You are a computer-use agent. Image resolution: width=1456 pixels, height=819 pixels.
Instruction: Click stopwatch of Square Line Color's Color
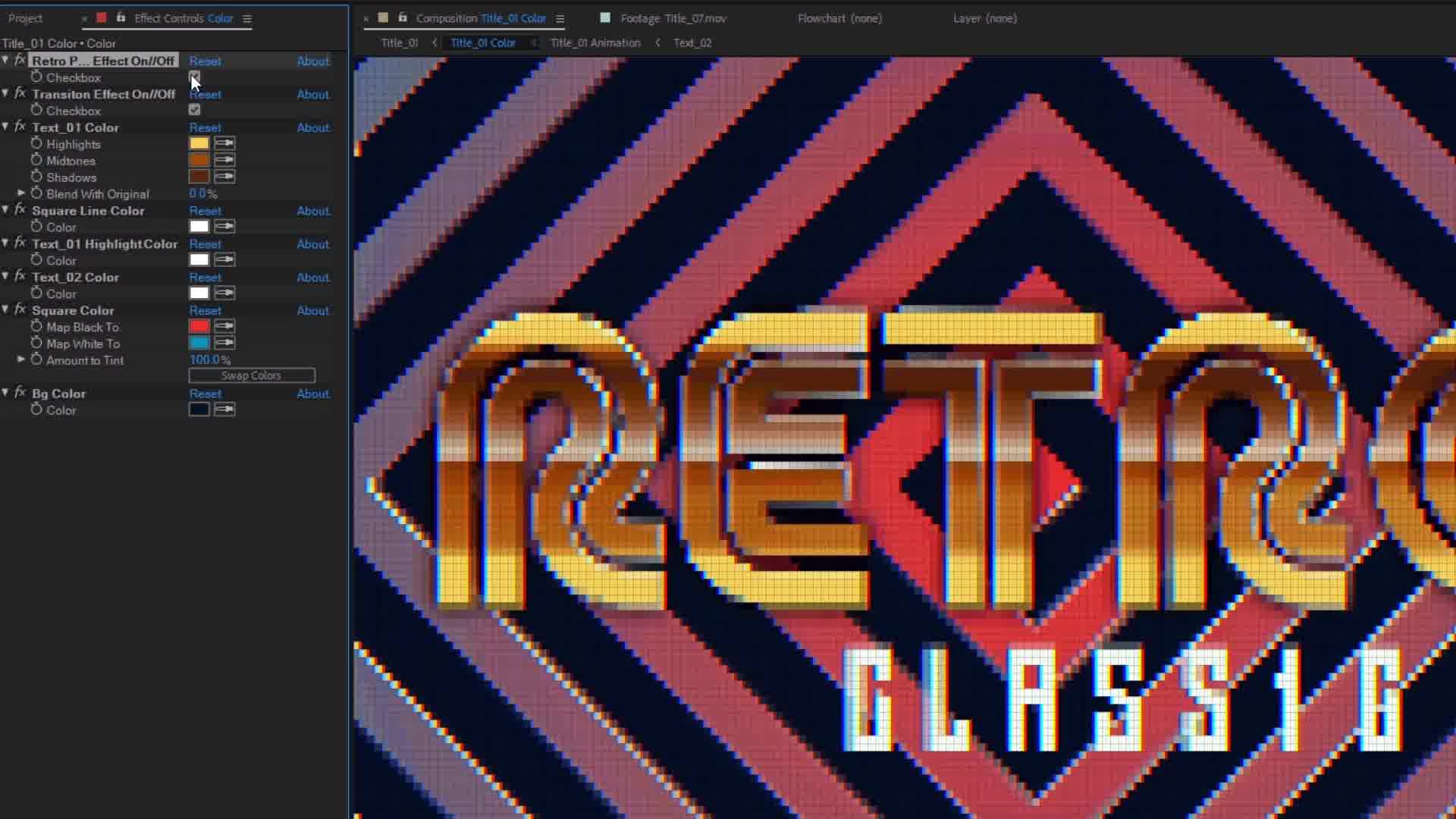click(36, 227)
